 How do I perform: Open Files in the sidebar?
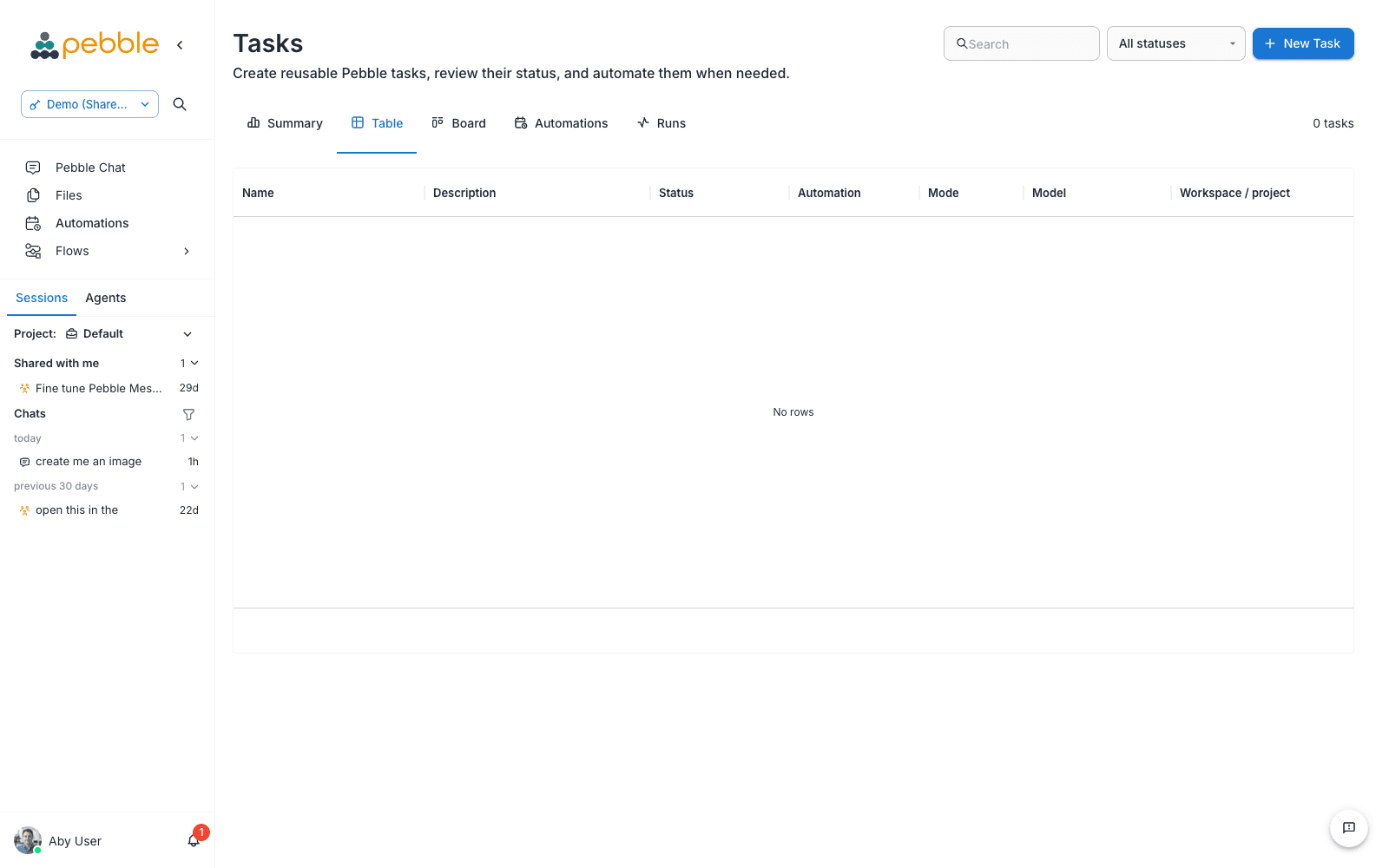click(108, 195)
